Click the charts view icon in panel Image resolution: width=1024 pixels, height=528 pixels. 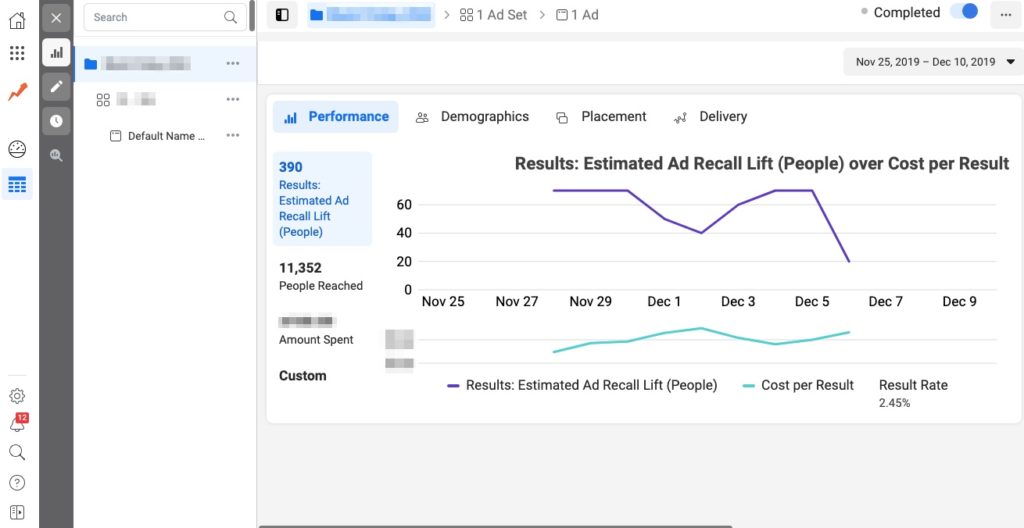[x=56, y=53]
